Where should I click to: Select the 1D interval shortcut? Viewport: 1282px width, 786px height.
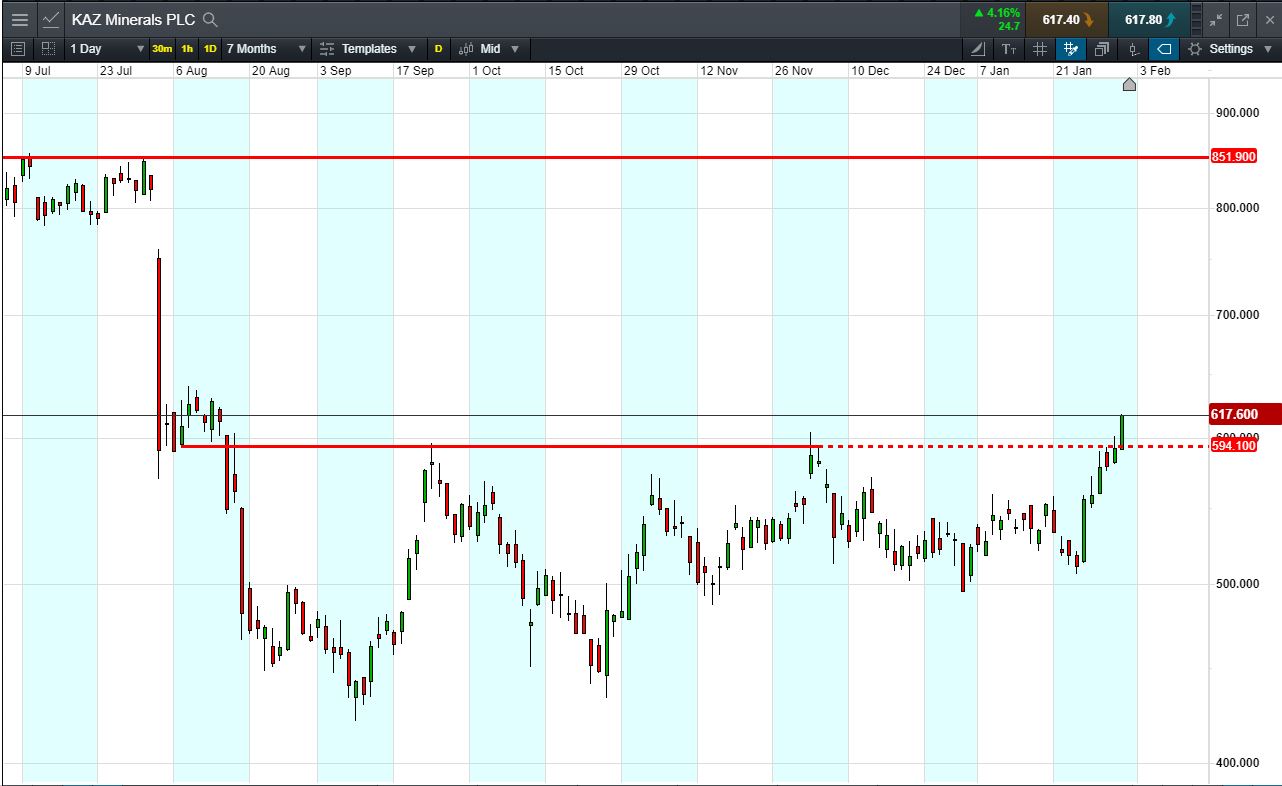coord(210,48)
